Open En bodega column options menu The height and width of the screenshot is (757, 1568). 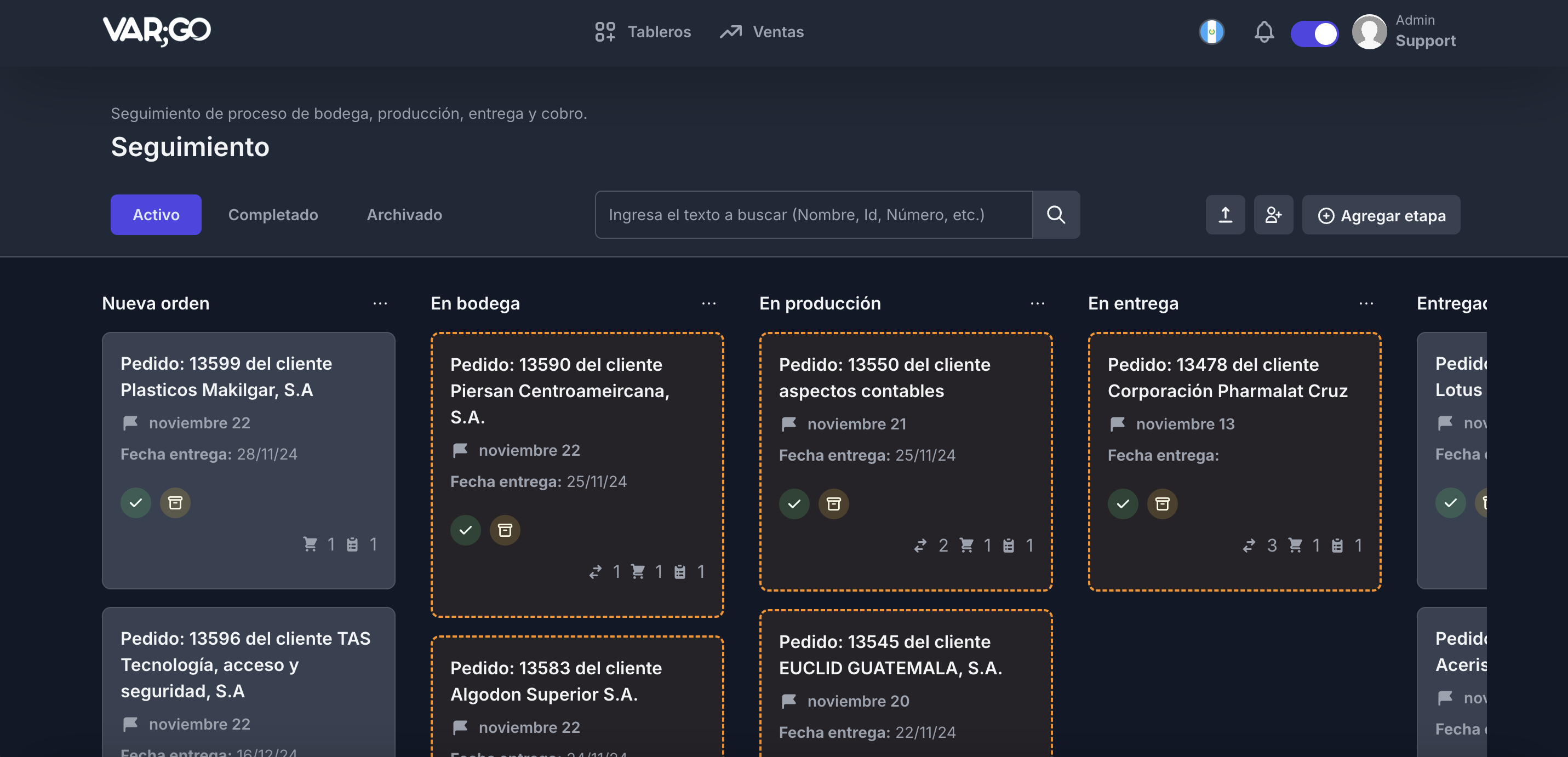[708, 303]
